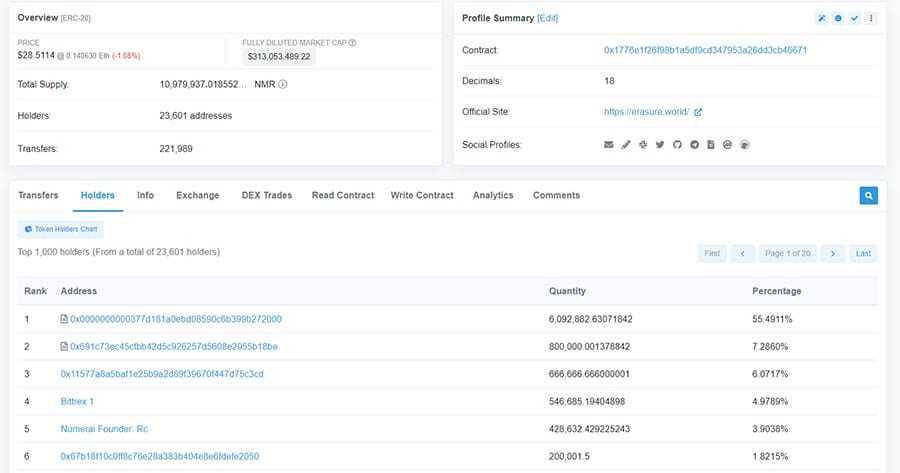
Task: Open the three-dot menu in Profile Summary
Action: [871, 18]
